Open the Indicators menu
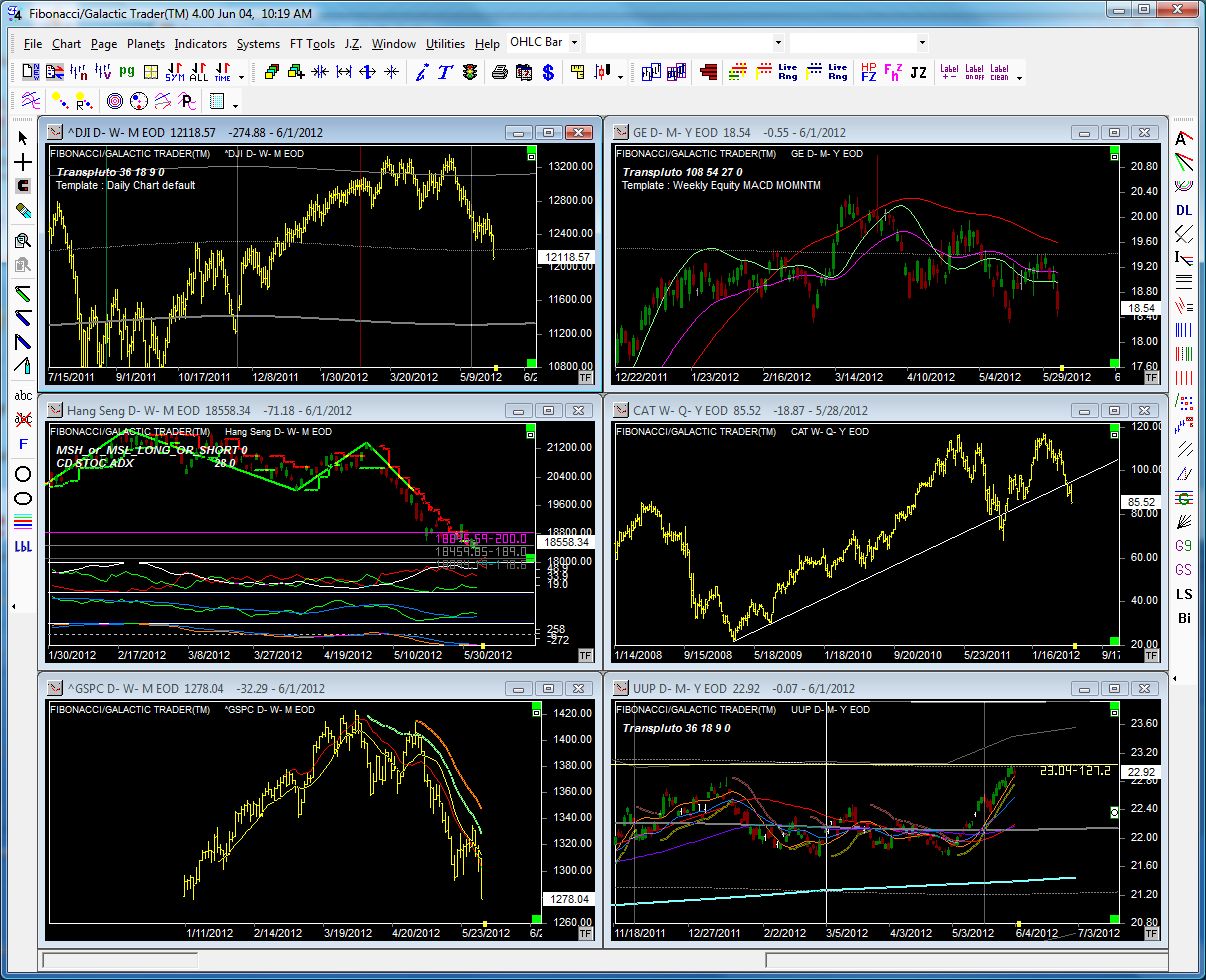The width and height of the screenshot is (1206, 980). pyautogui.click(x=200, y=43)
